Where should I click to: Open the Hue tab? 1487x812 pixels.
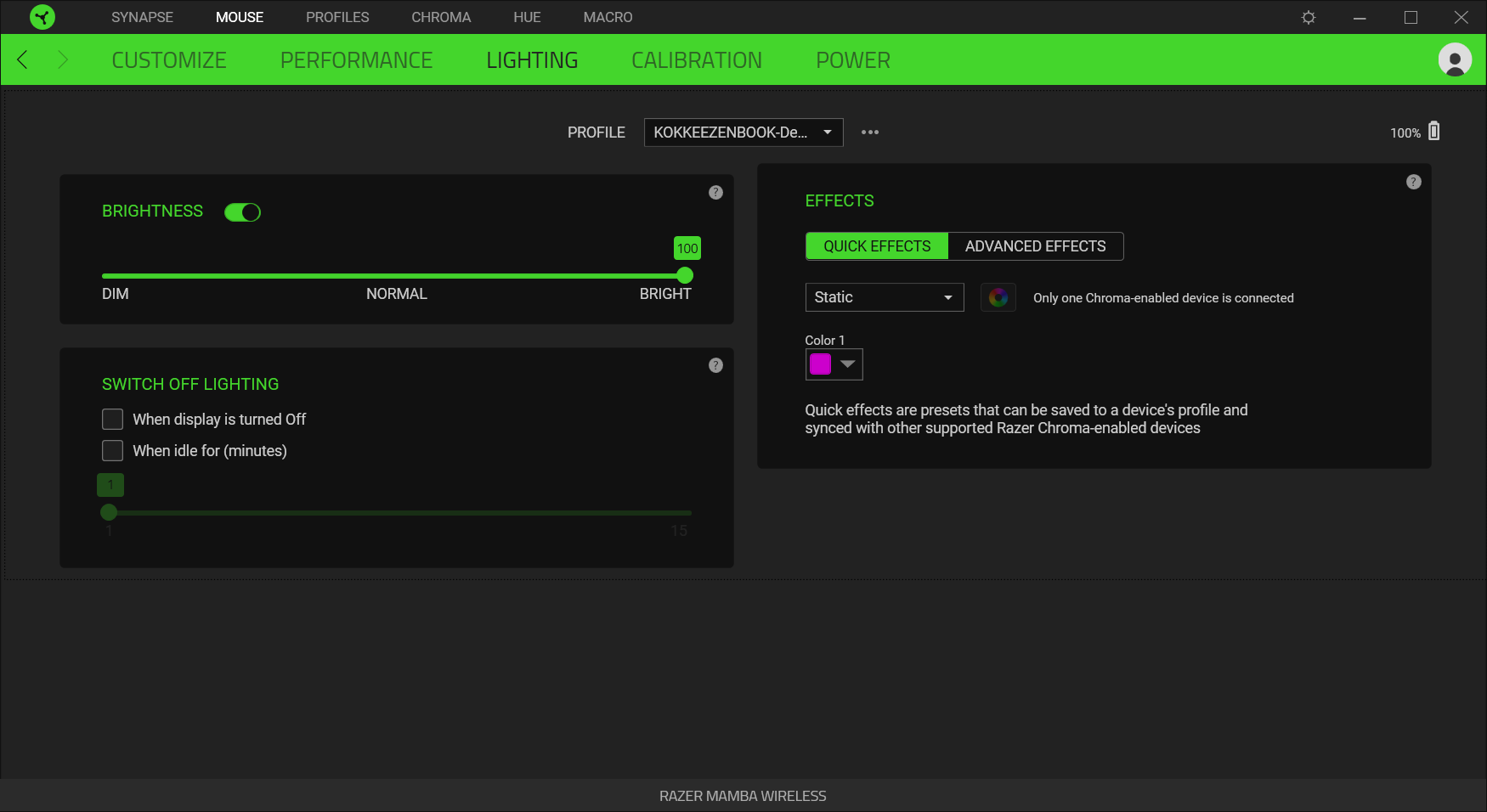pos(527,17)
